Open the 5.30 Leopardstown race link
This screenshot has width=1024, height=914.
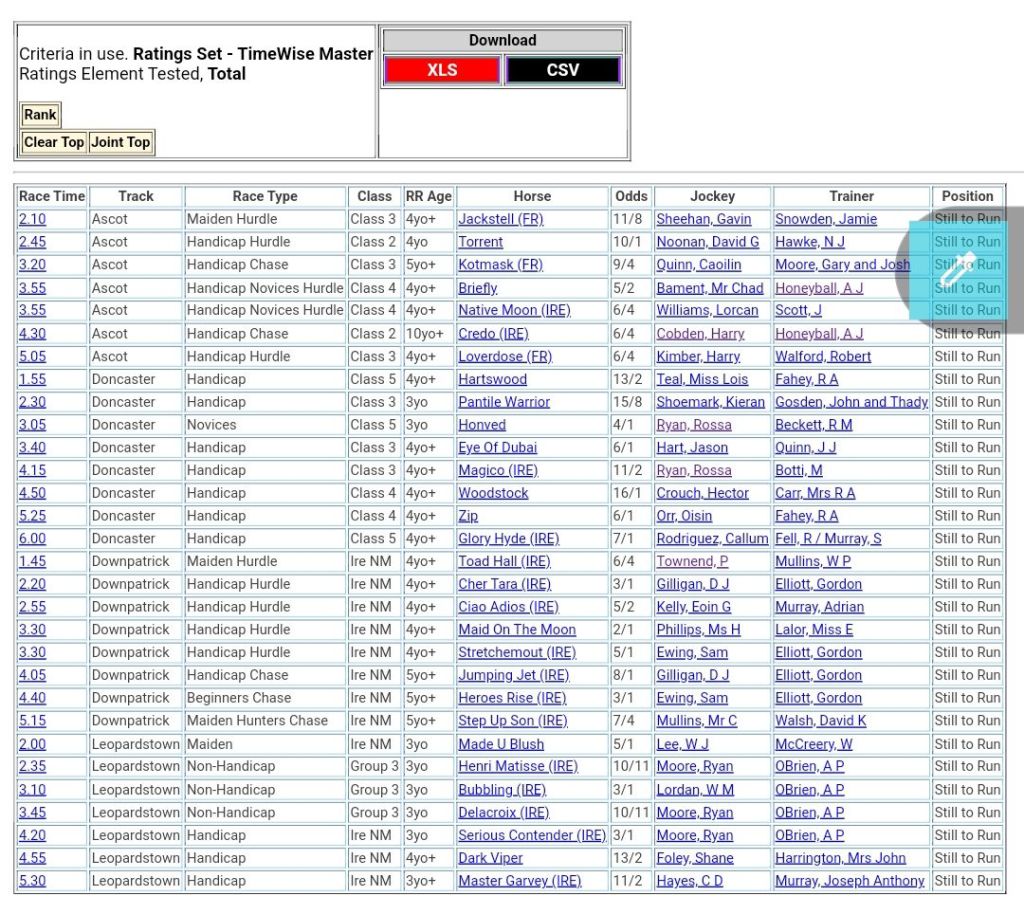[32, 881]
